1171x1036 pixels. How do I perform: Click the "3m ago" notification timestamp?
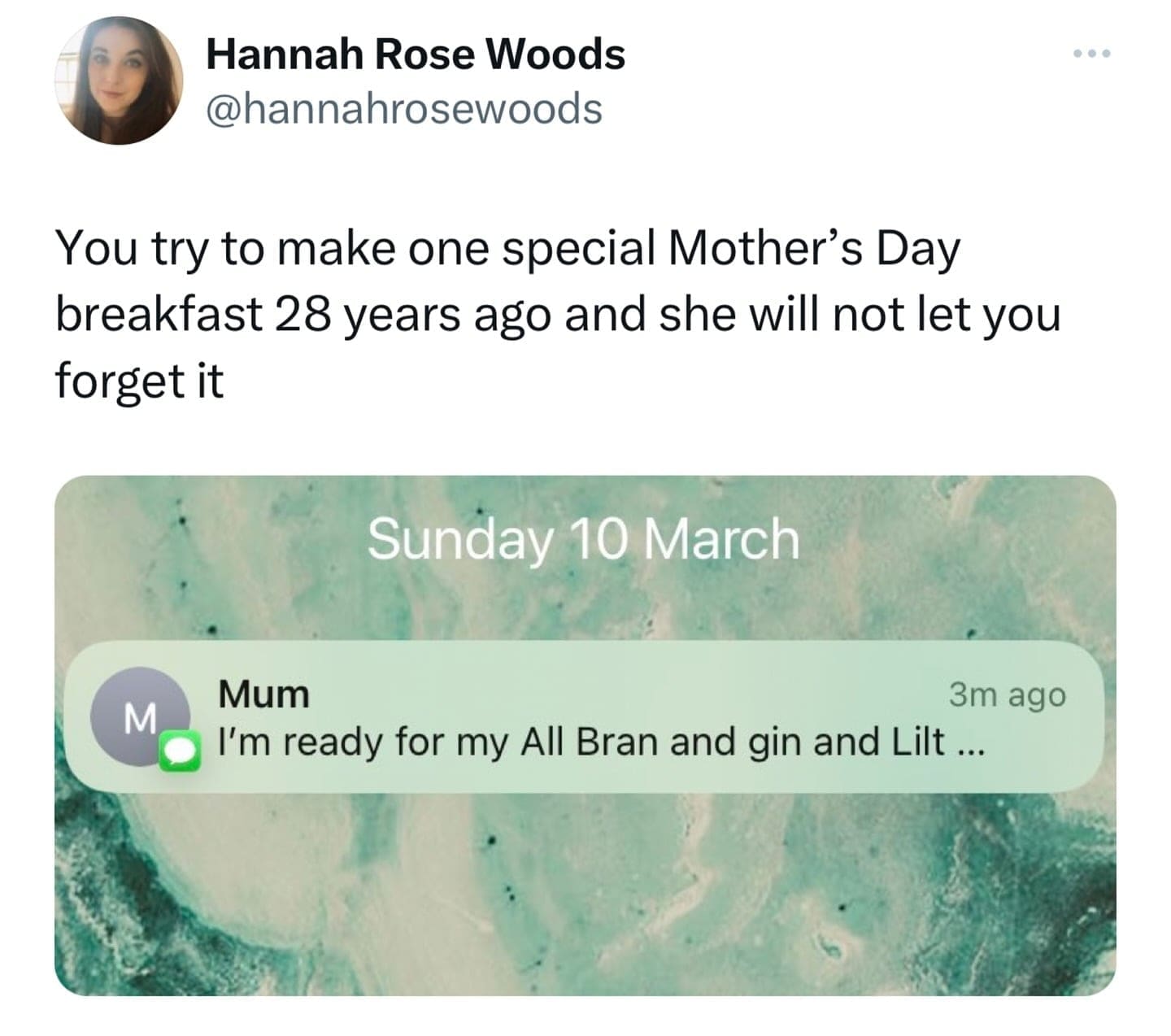[1007, 694]
